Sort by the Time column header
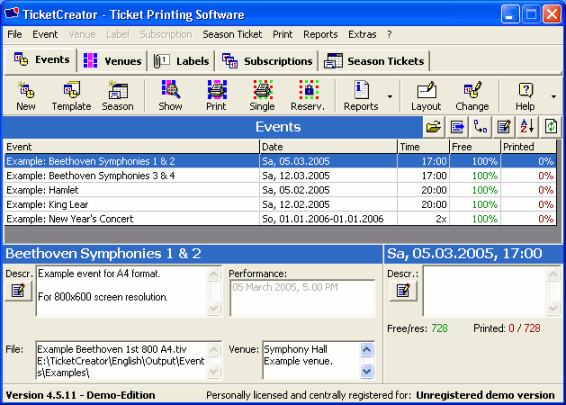 click(423, 147)
